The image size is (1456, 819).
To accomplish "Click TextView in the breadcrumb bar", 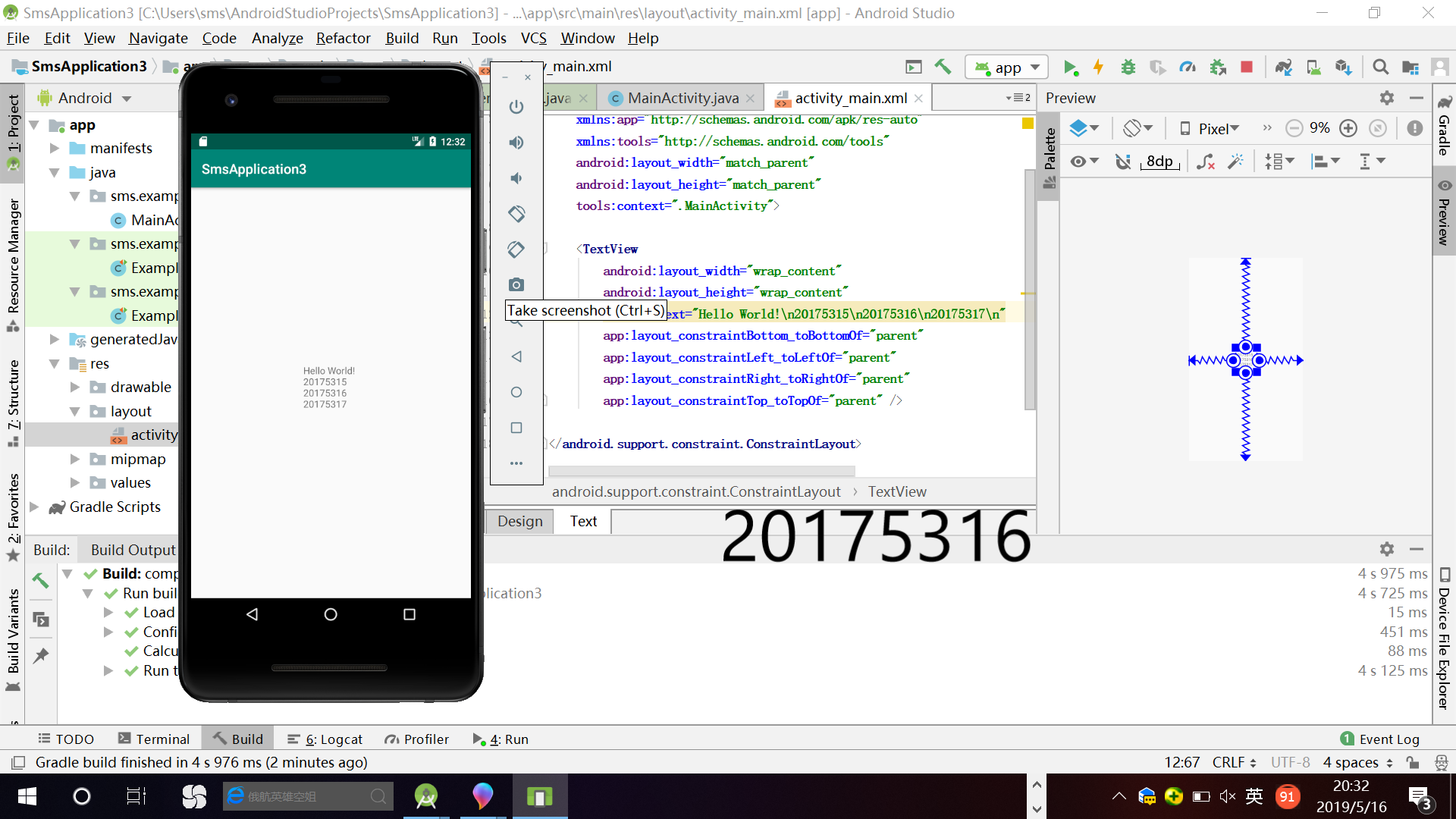I will pos(897,492).
